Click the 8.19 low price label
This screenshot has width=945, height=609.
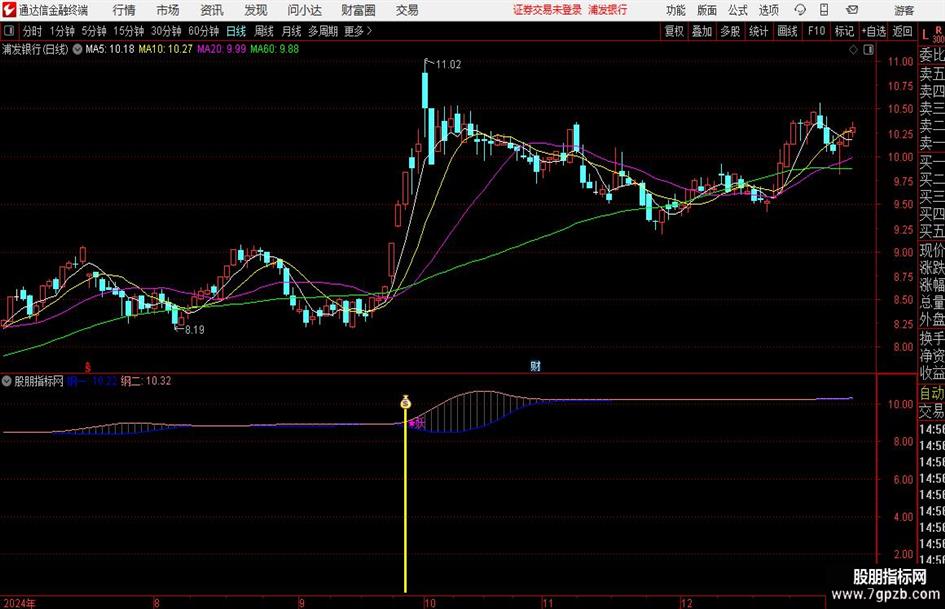click(195, 330)
